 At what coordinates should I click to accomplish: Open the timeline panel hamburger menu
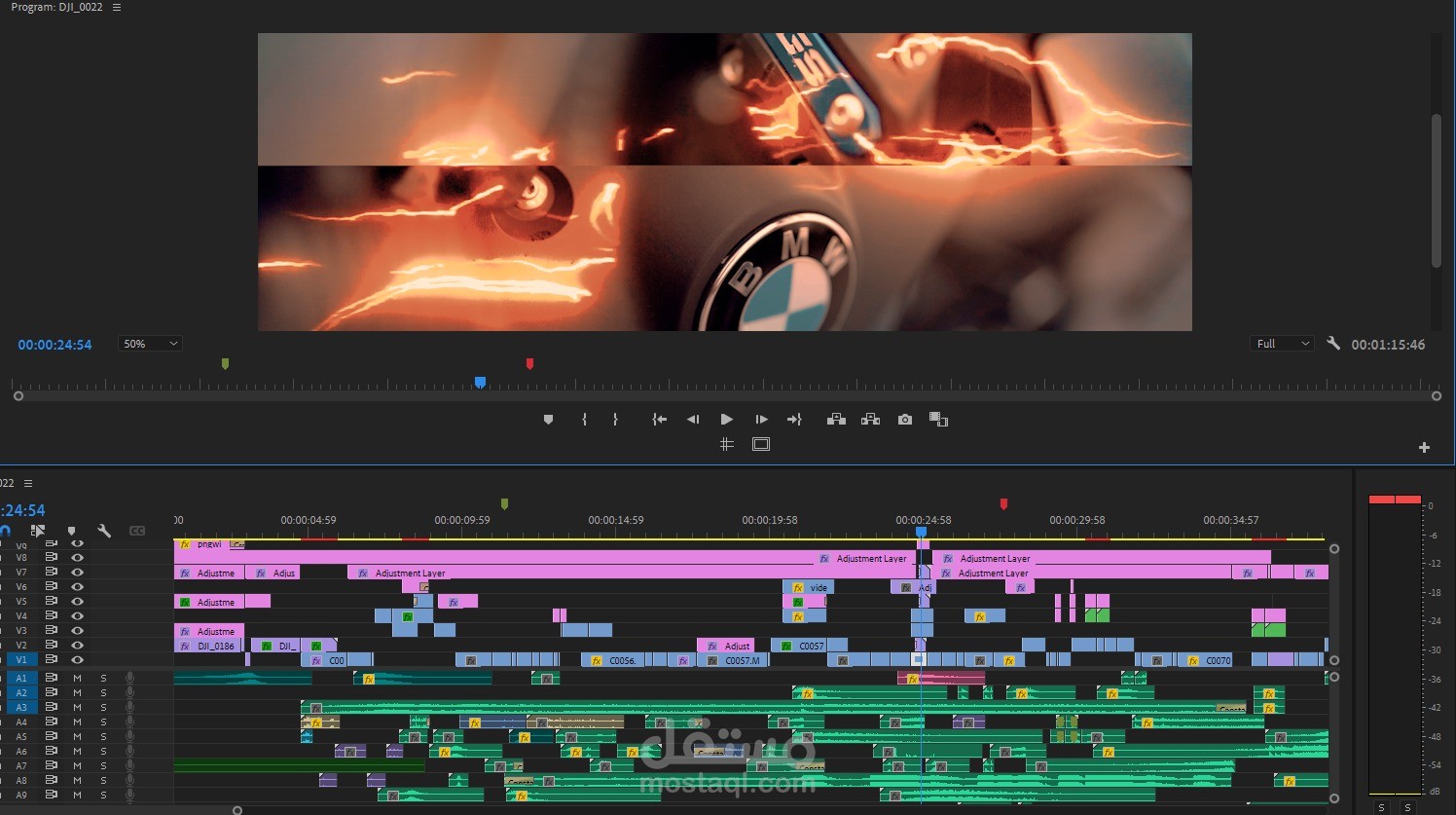tap(28, 483)
